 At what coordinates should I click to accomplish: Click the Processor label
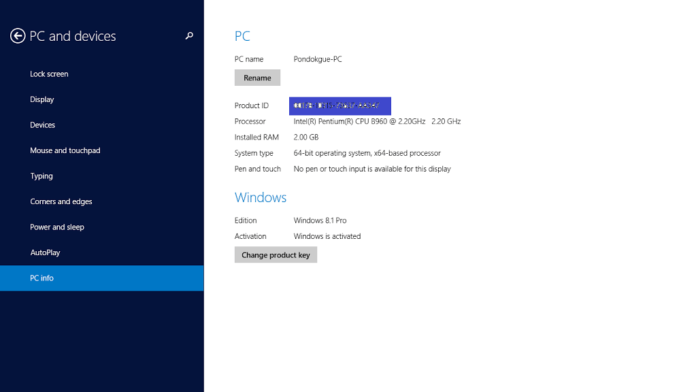coord(250,121)
